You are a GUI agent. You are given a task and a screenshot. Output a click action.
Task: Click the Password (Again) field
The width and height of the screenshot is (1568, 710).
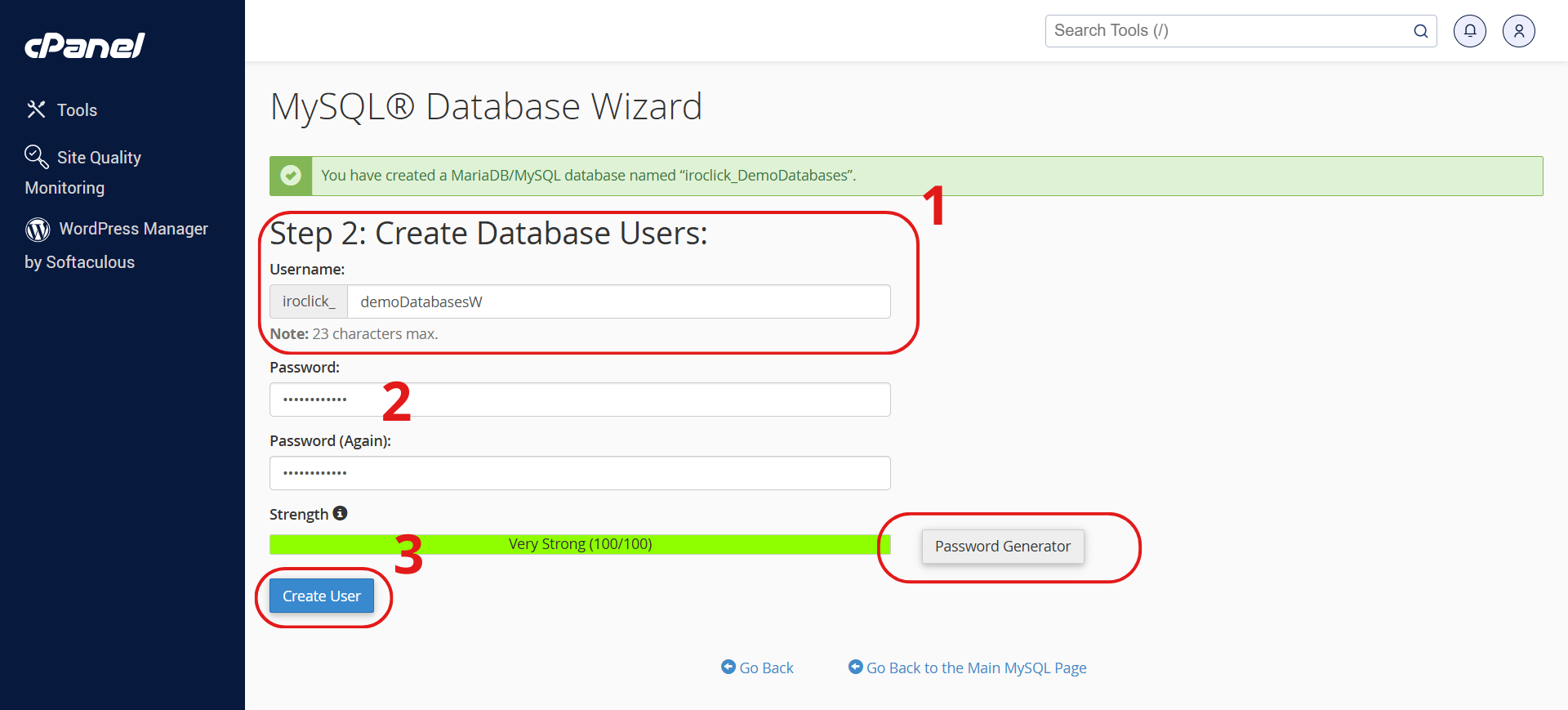[580, 473]
